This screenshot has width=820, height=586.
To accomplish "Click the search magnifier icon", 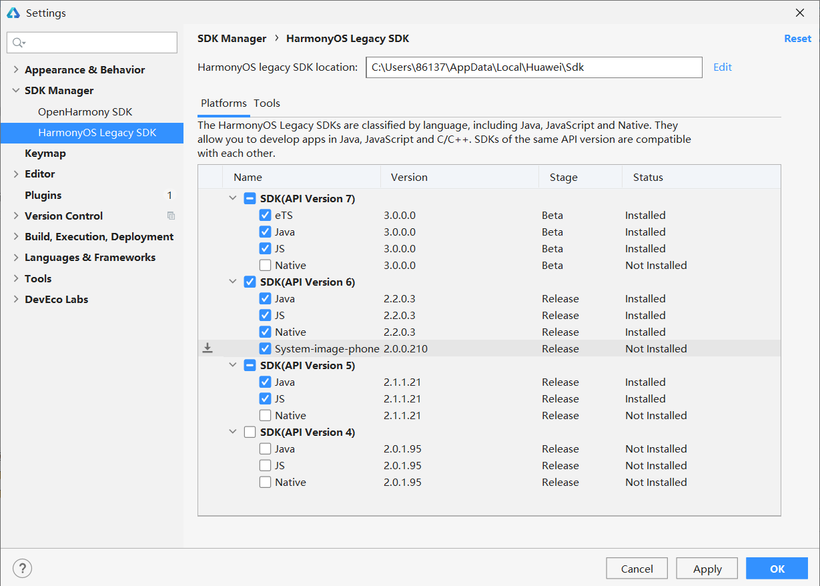I will 18,43.
